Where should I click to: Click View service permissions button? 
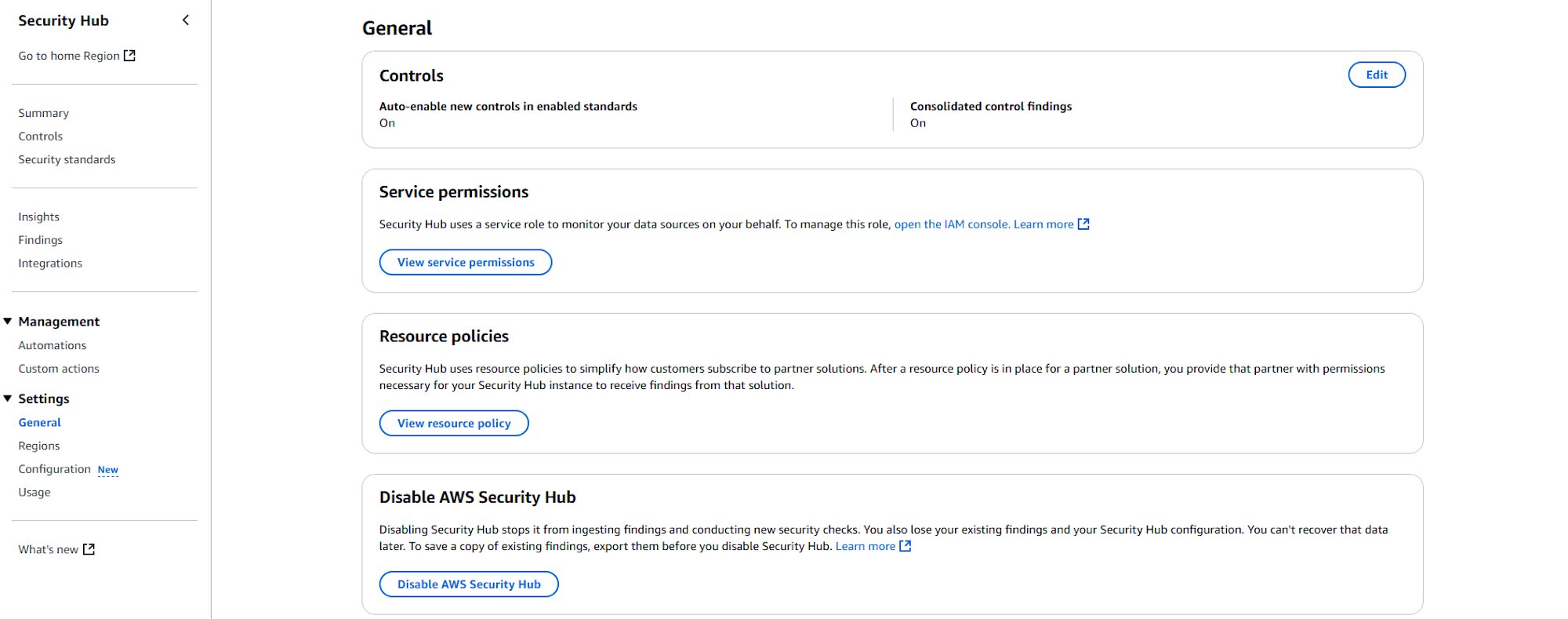466,262
